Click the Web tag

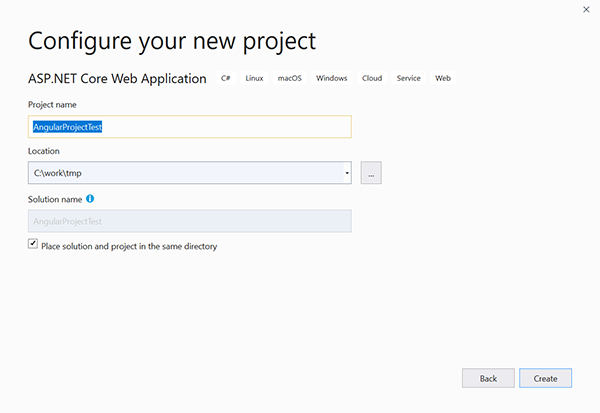(x=443, y=78)
